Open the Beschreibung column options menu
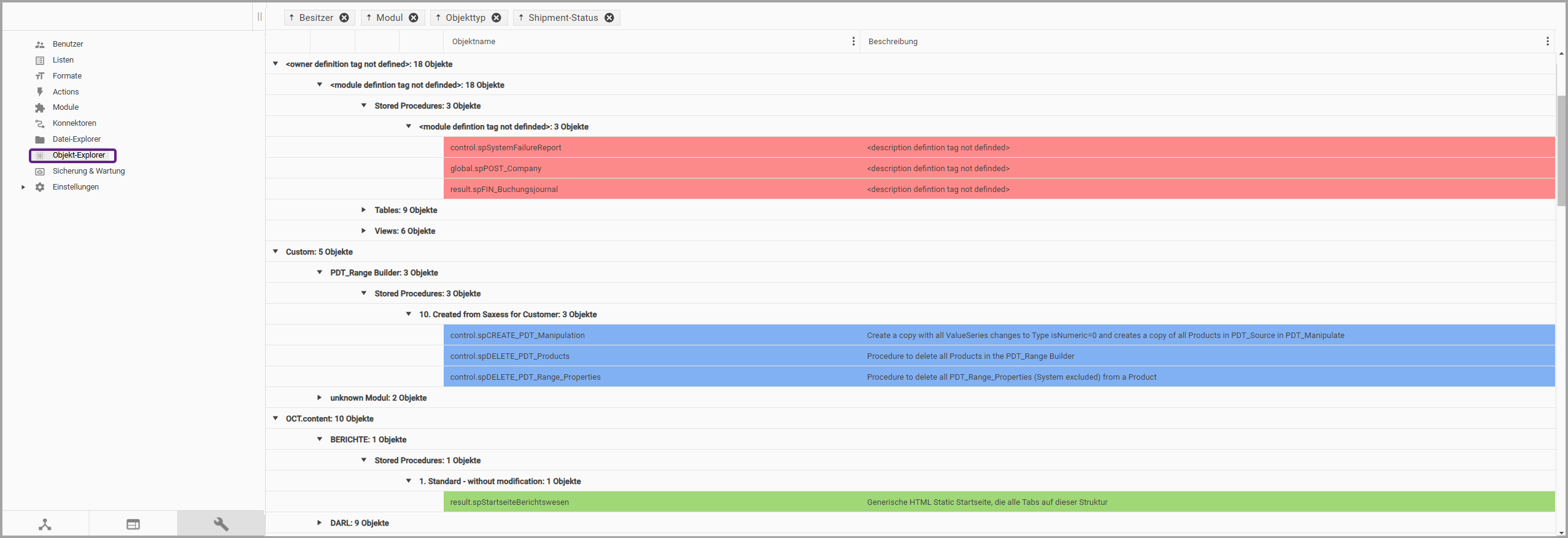The width and height of the screenshot is (1568, 538). 1547,41
